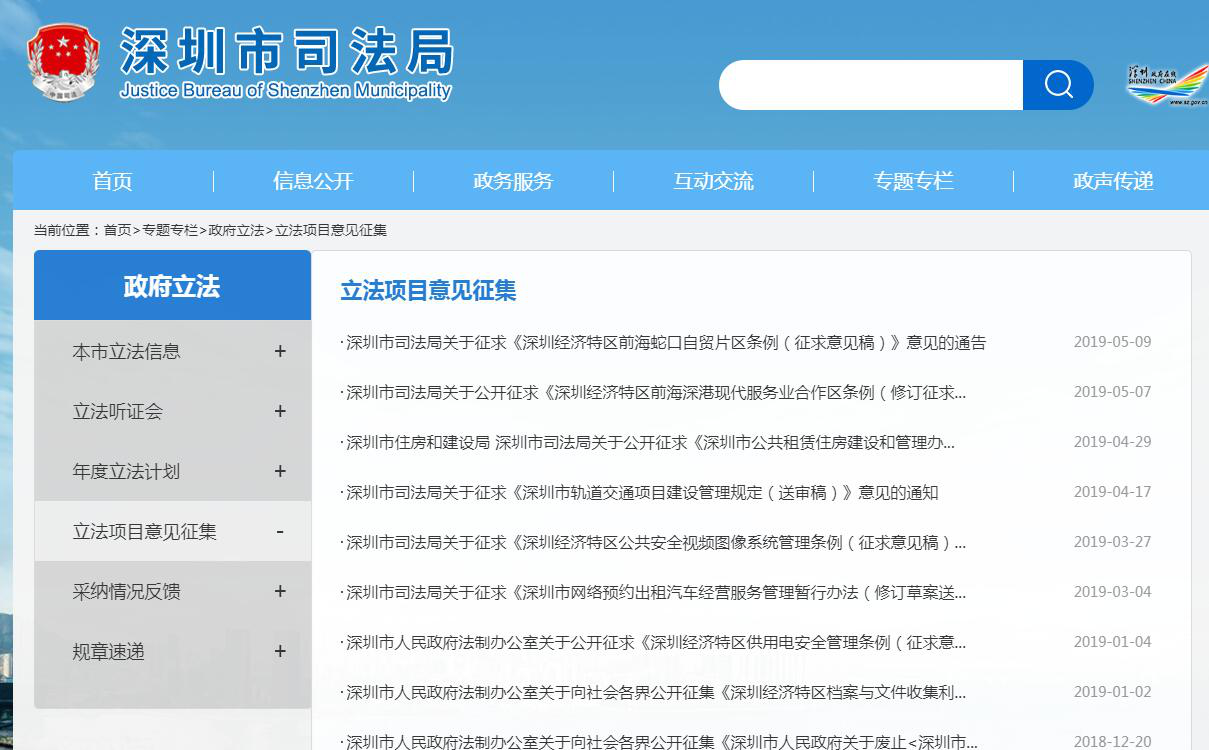Screen dimensions: 1209x750
Task: Open the 互动交流 navigation item
Action: click(713, 181)
